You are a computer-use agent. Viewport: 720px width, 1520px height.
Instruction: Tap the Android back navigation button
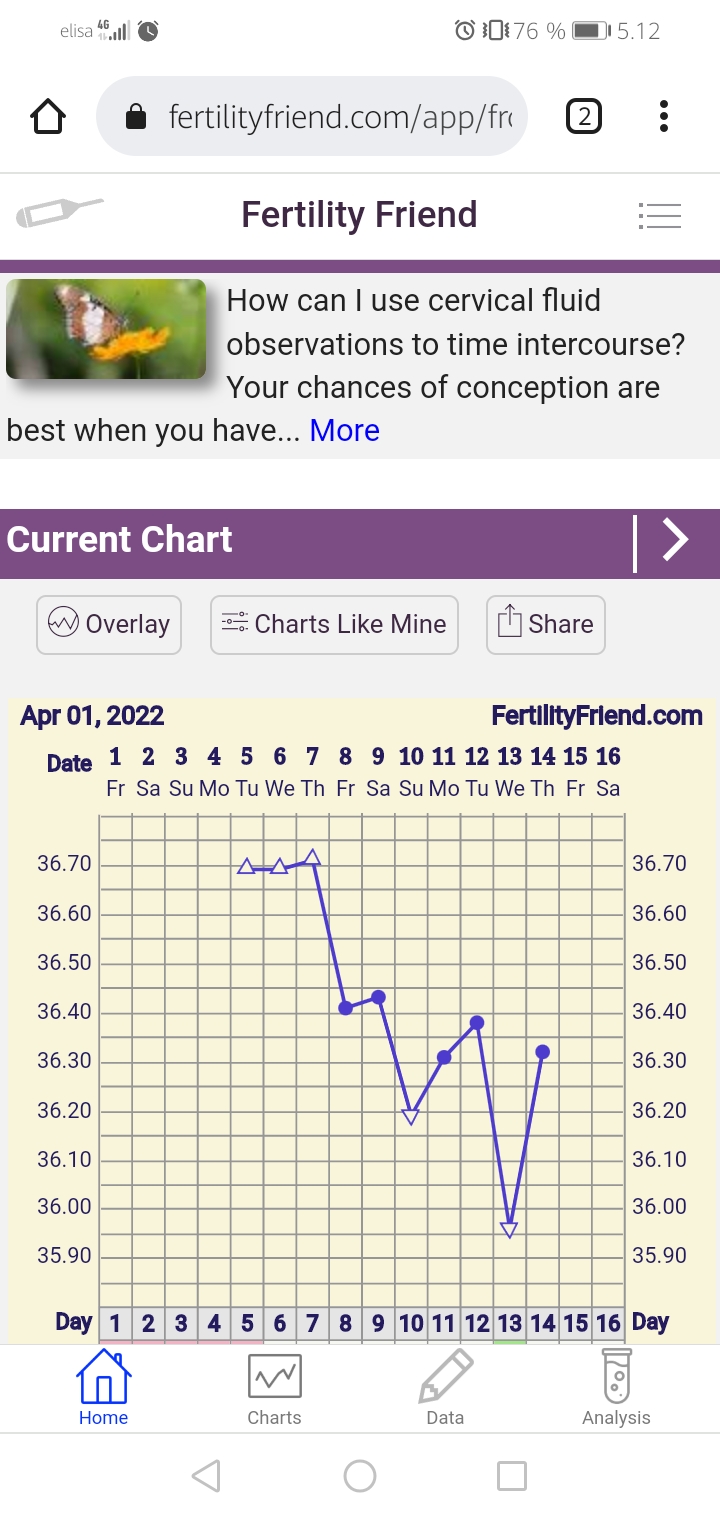click(205, 1475)
